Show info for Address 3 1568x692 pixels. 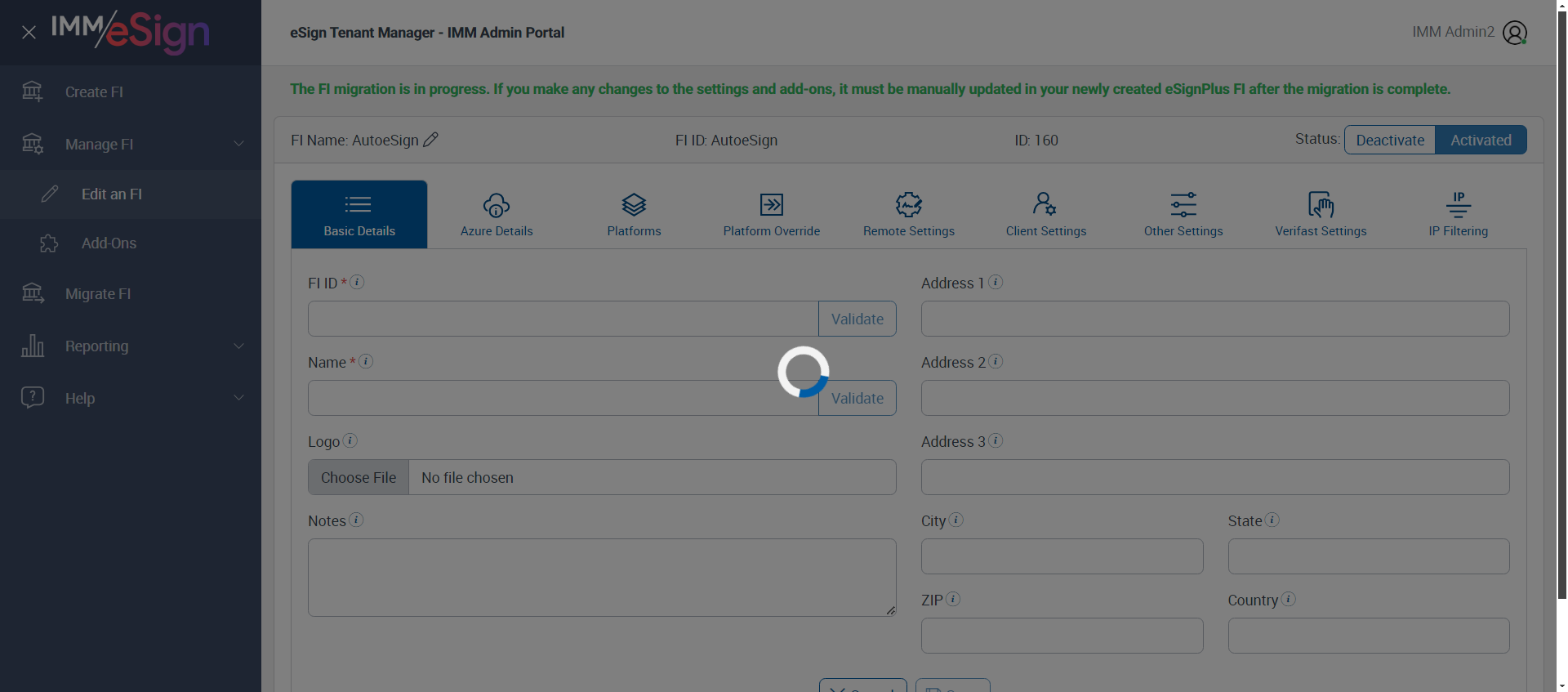coord(996,440)
